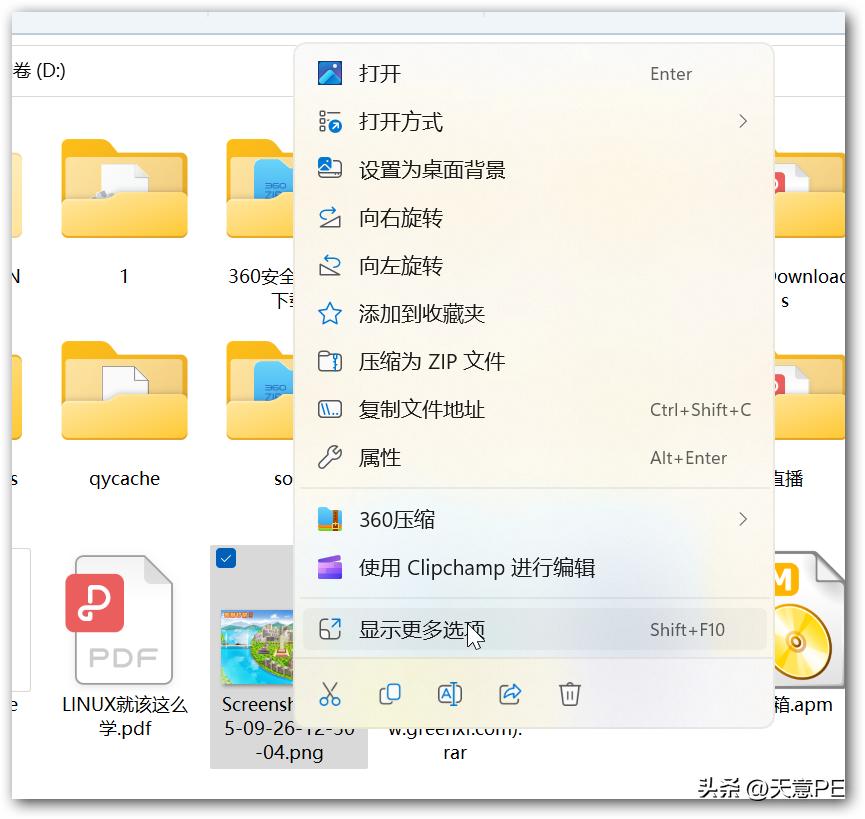Expand the 360压缩 submenu arrow

[743, 519]
